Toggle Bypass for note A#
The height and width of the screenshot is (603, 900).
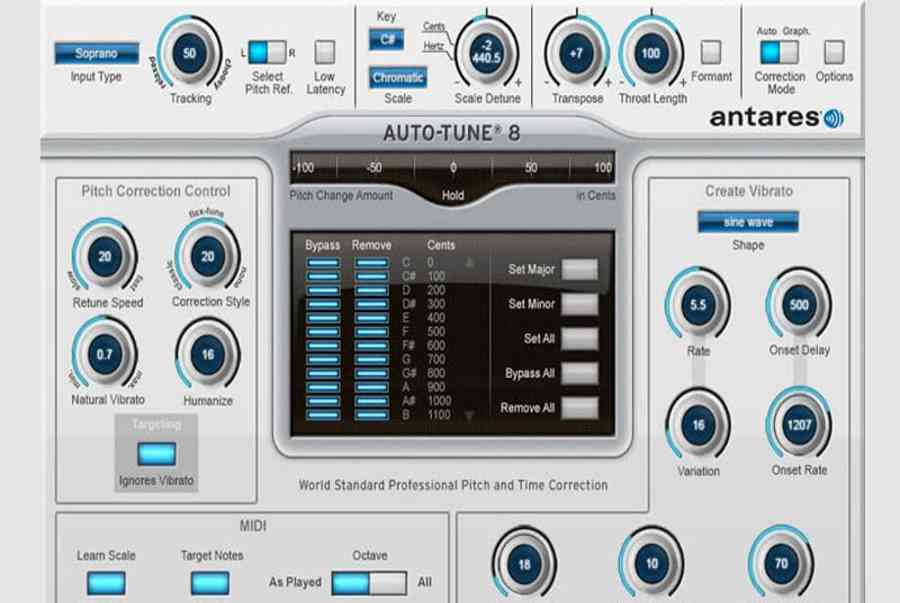pos(323,401)
